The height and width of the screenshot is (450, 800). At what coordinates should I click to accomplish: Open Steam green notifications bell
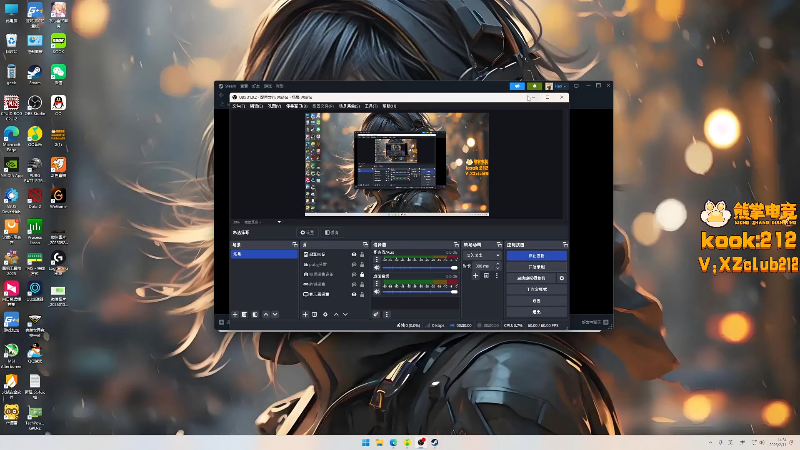point(534,86)
